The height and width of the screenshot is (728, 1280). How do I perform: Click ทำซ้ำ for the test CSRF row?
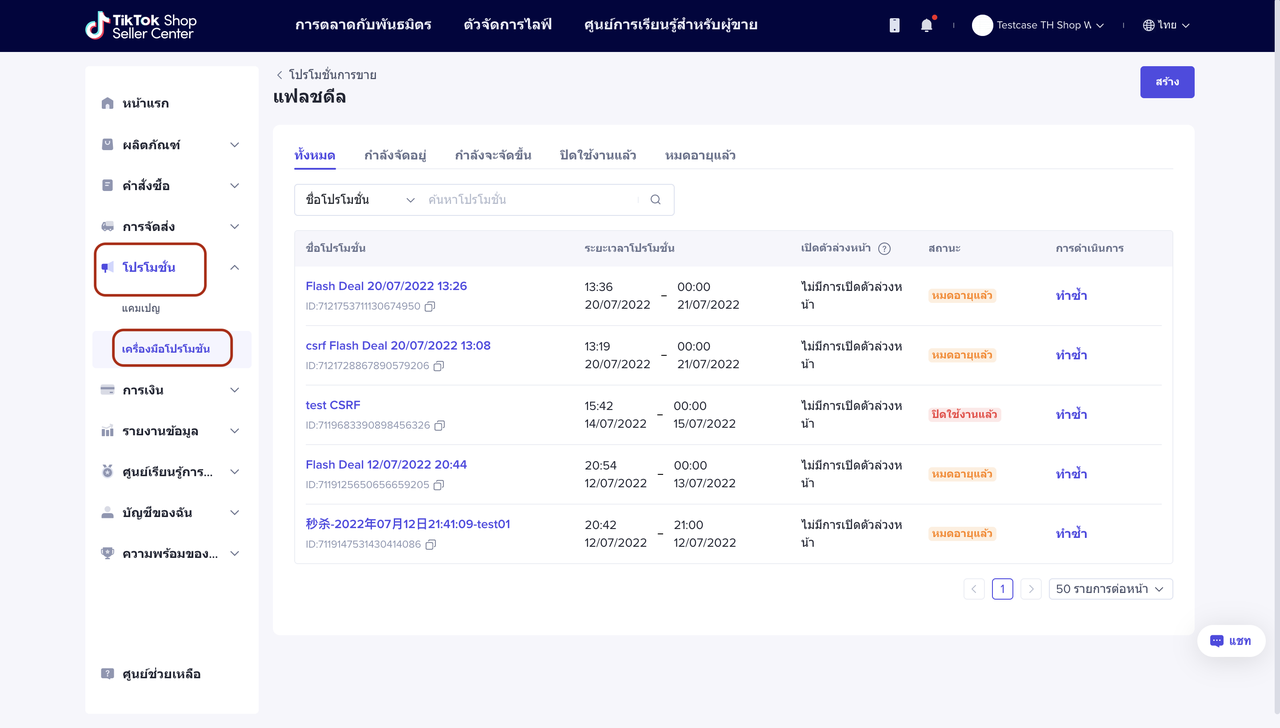point(1071,414)
